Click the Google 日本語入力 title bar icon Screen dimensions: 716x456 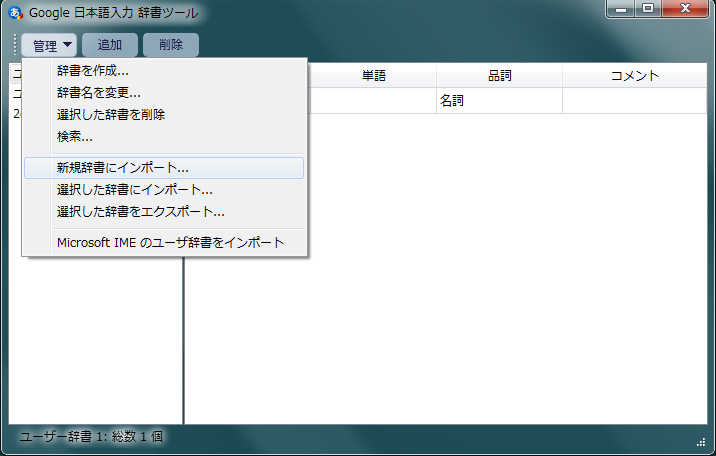pyautogui.click(x=16, y=13)
